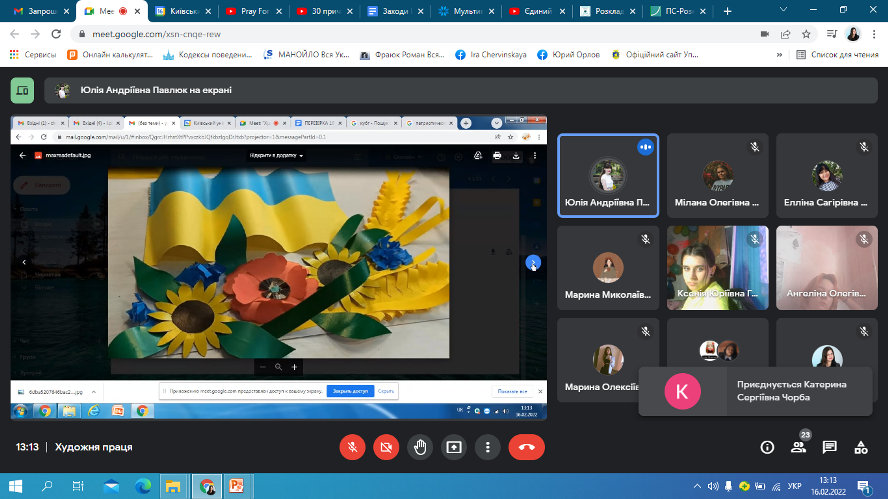Switch to the Київськ calendar tab
Screen dimensions: 888x499
[182, 11]
